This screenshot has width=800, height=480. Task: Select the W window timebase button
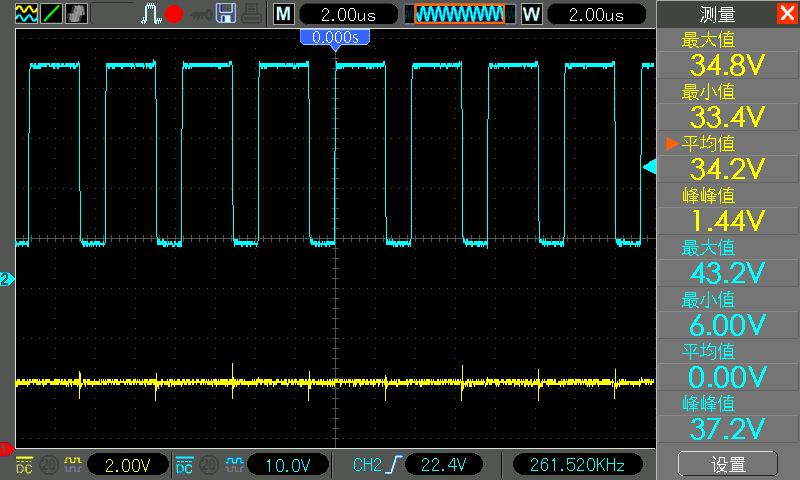pos(531,14)
